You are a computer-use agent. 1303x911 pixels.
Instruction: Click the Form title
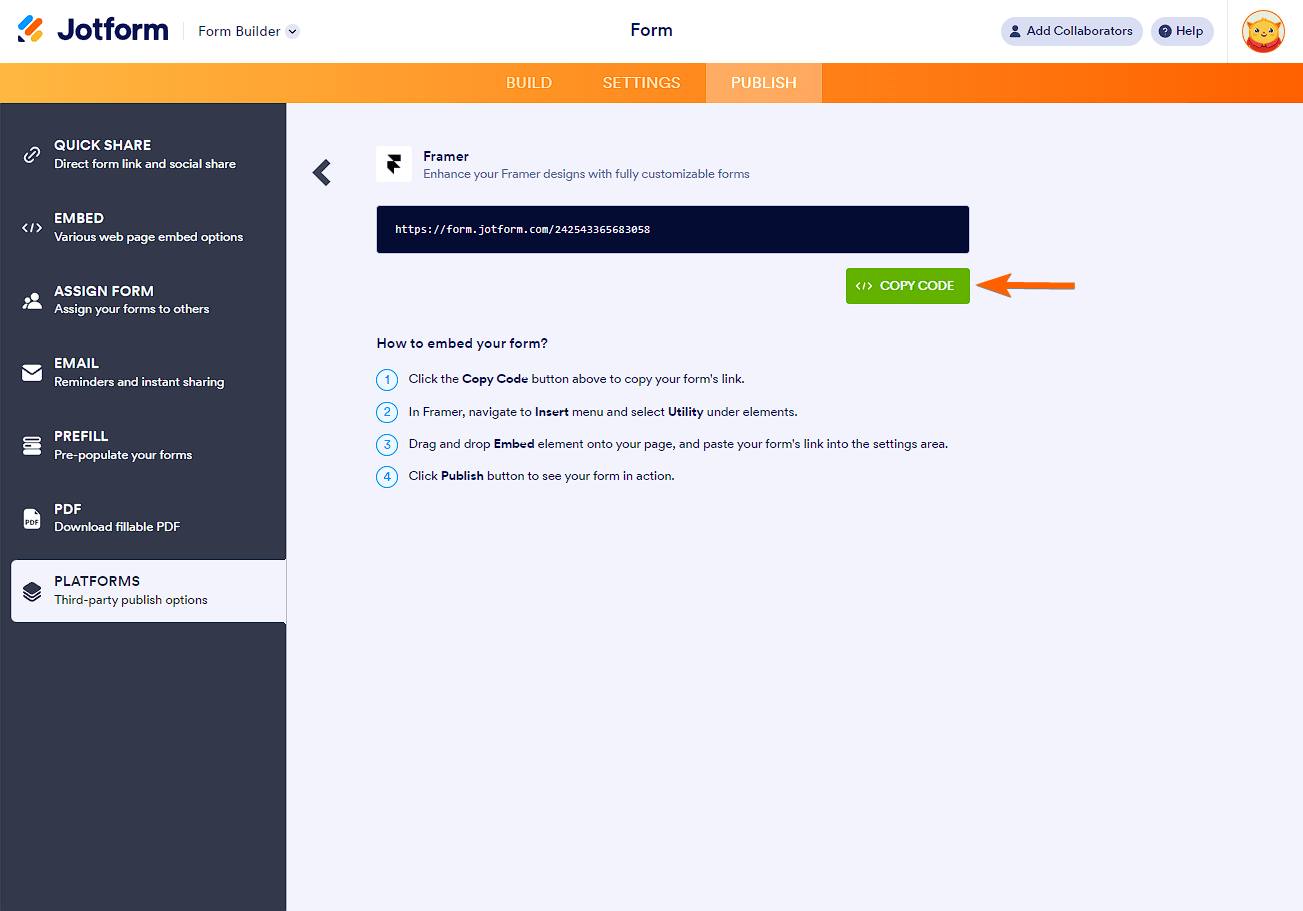(651, 30)
